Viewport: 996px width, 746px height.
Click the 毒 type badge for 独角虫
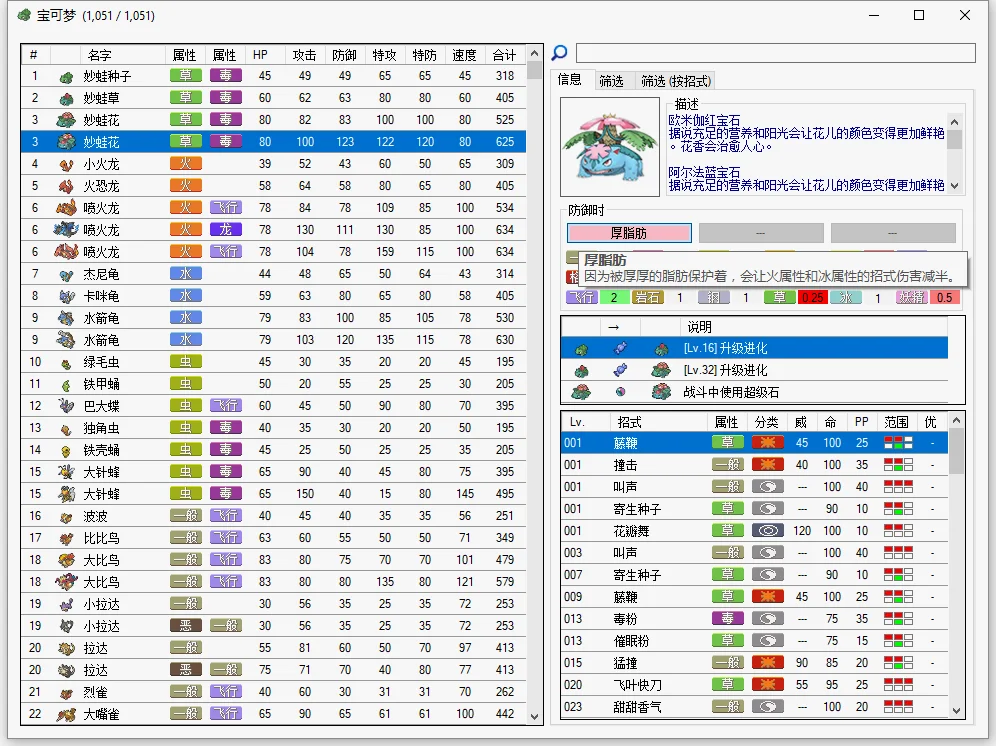225,427
